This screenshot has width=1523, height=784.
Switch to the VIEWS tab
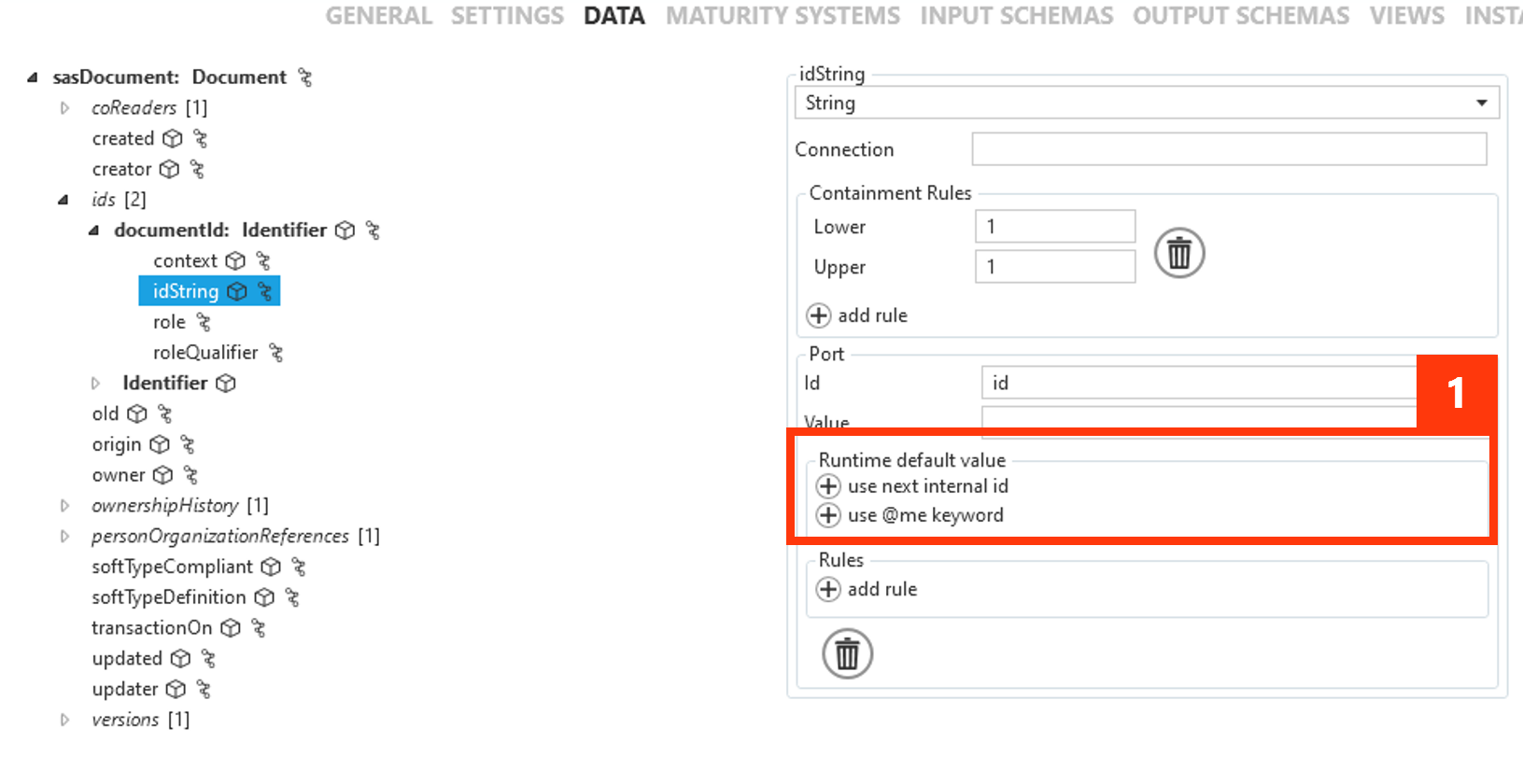[x=1406, y=16]
